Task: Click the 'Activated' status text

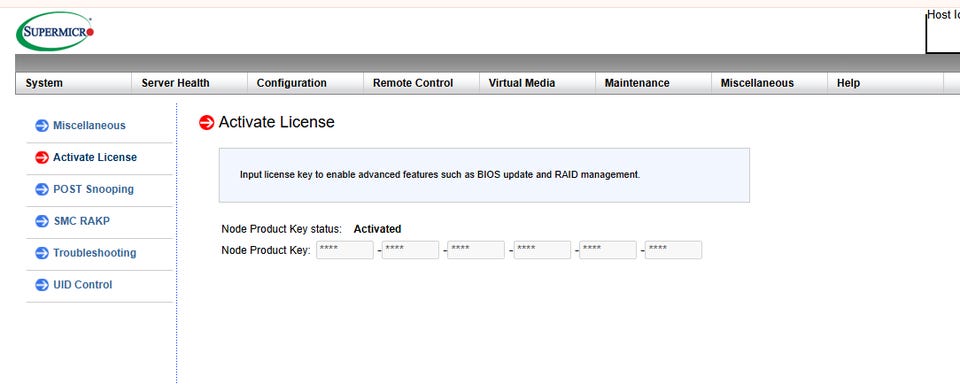Action: (377, 229)
